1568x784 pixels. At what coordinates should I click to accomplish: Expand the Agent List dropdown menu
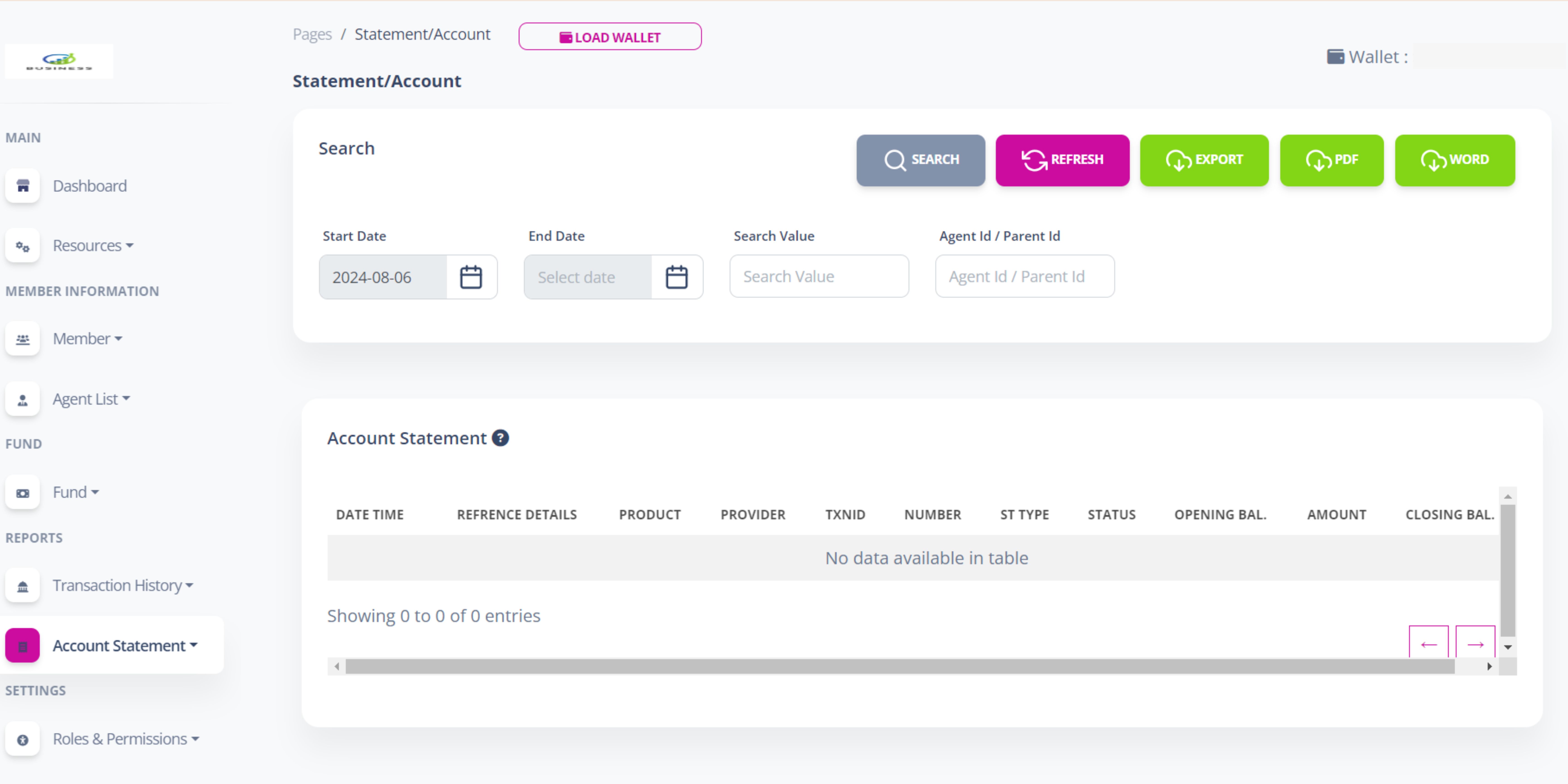[x=91, y=399]
